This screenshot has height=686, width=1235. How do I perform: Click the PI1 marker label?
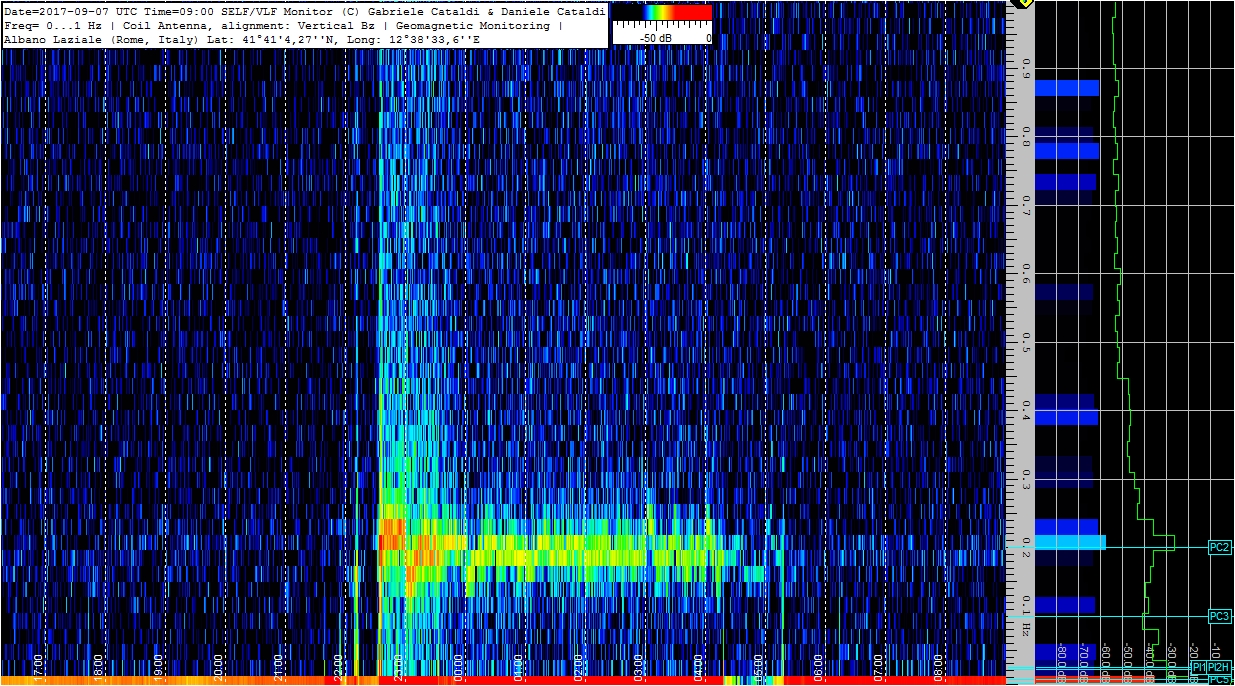point(1198,667)
